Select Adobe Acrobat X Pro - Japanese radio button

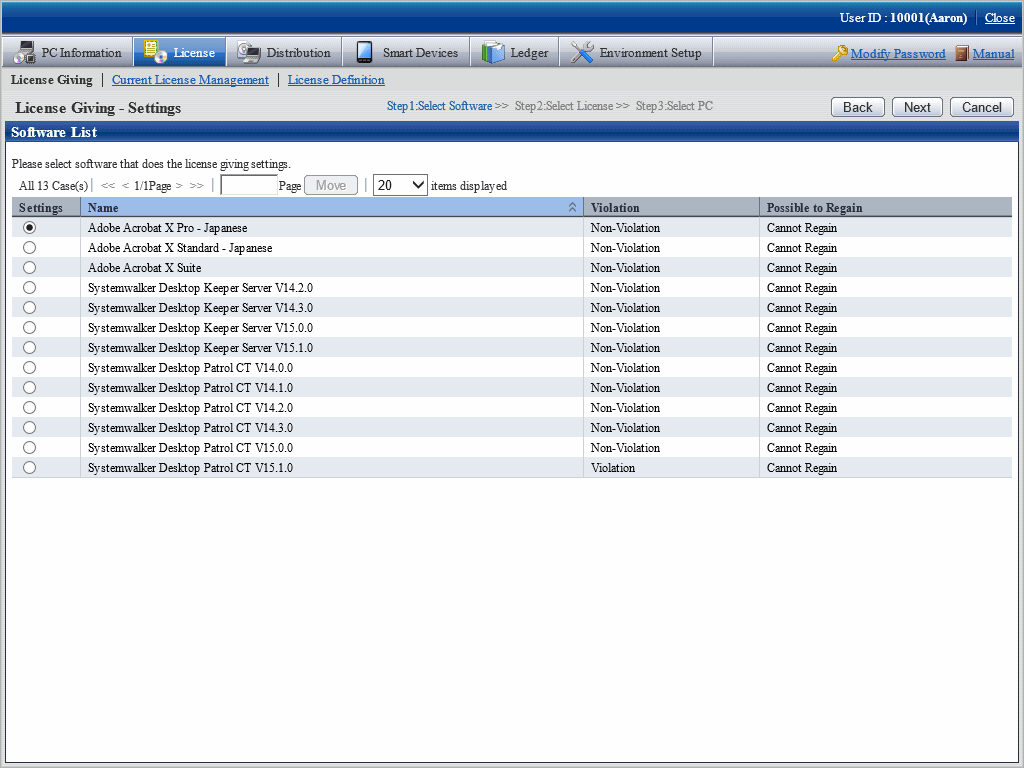(29, 227)
